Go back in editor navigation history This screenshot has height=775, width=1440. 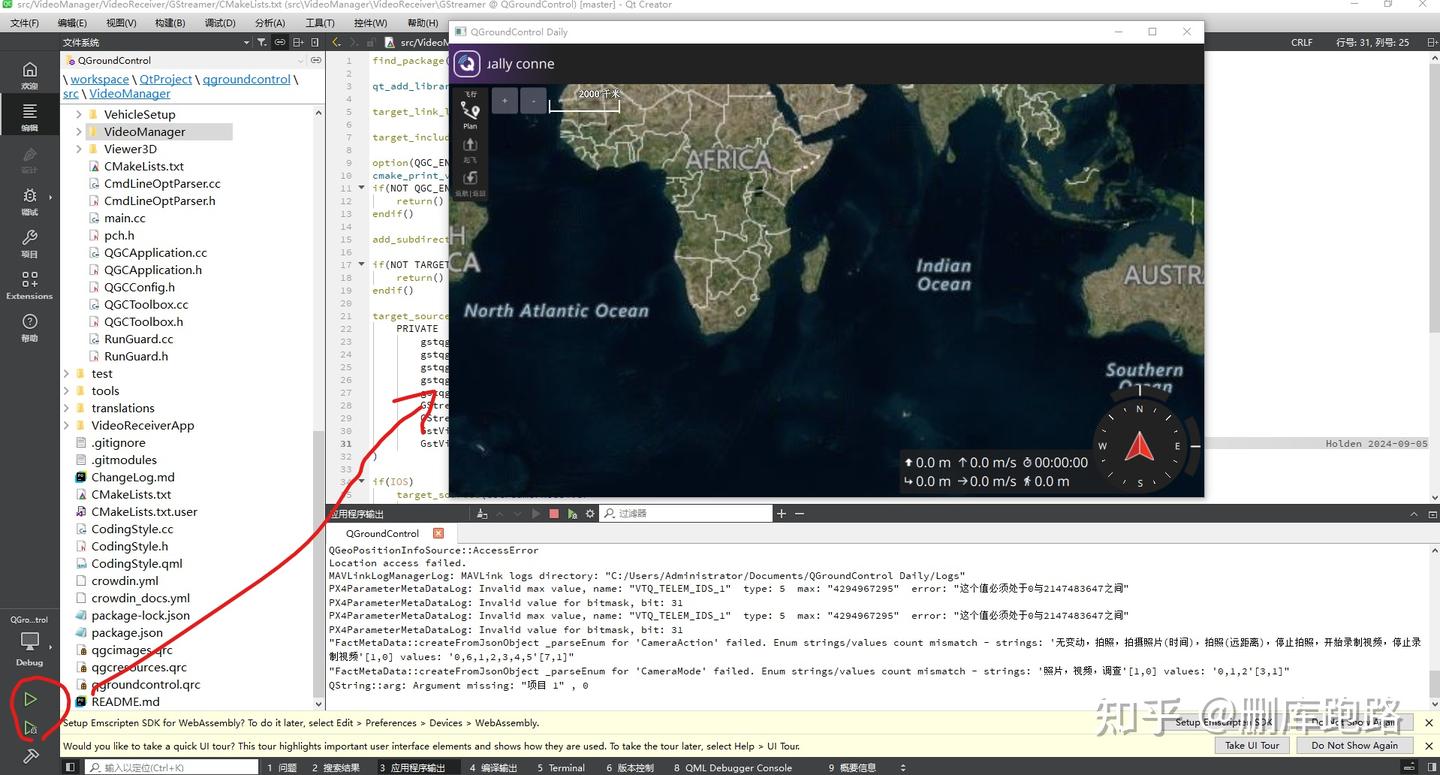pos(336,42)
